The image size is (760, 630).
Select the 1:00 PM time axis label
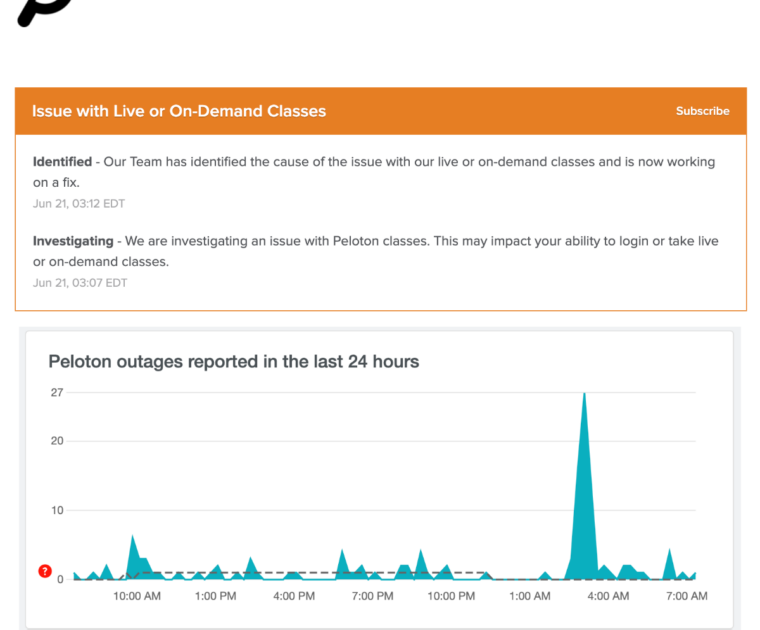coord(215,597)
